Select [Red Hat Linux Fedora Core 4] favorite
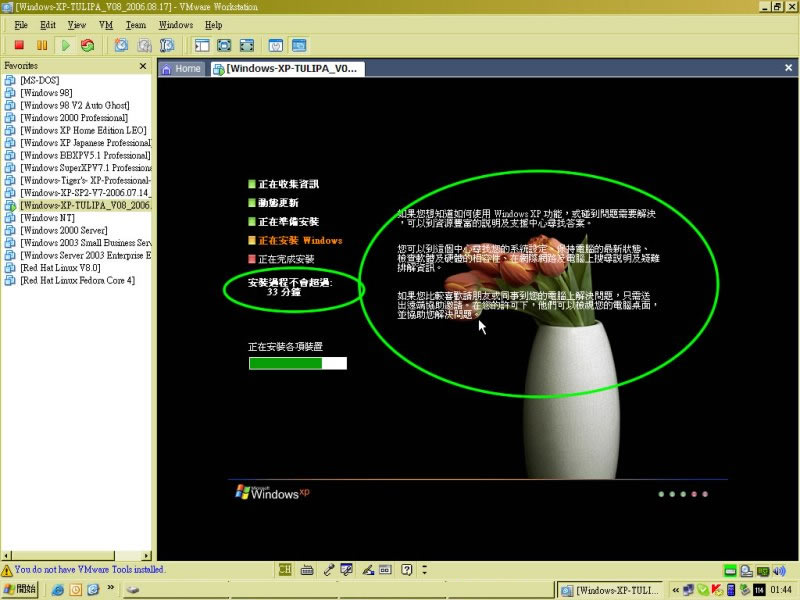 pos(78,281)
